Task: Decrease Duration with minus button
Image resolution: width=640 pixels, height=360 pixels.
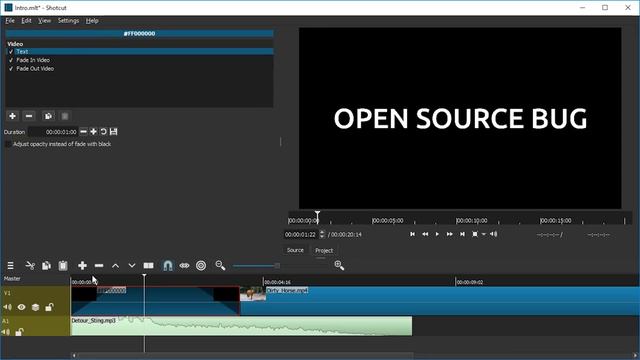Action: click(83, 131)
